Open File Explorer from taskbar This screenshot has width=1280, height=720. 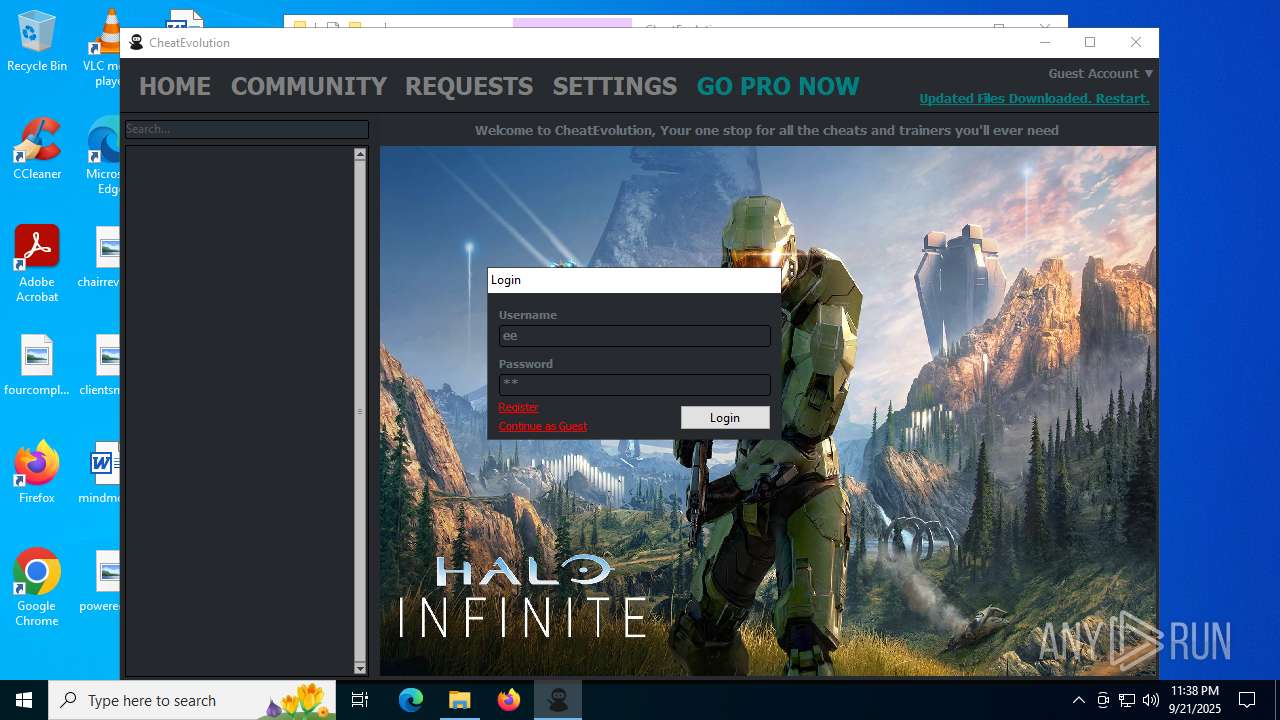460,700
